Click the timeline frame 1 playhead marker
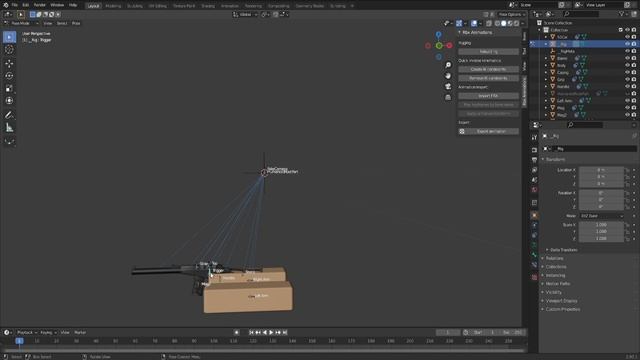 click(19, 341)
